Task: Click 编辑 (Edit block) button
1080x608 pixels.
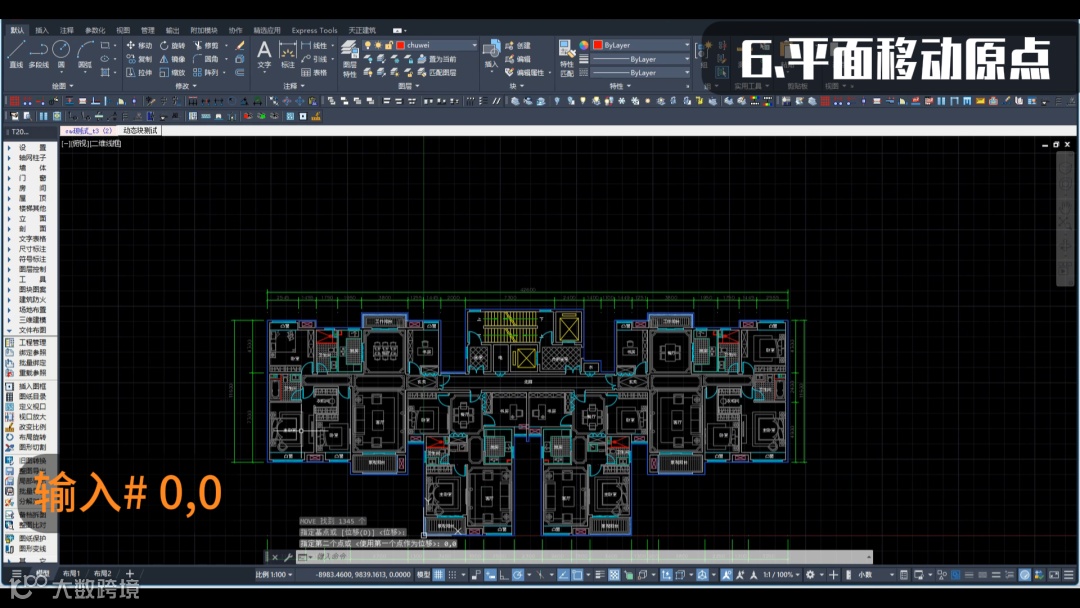Action: (518, 59)
